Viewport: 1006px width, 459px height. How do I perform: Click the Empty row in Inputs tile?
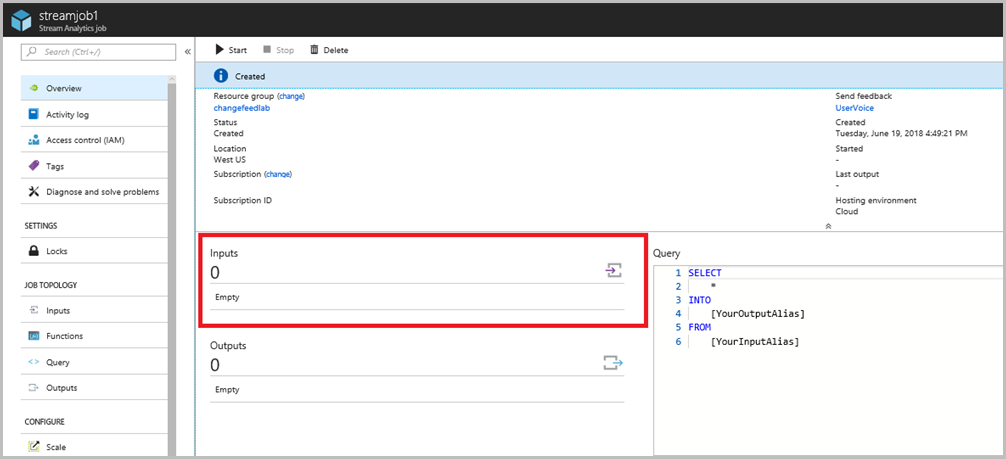(x=417, y=297)
